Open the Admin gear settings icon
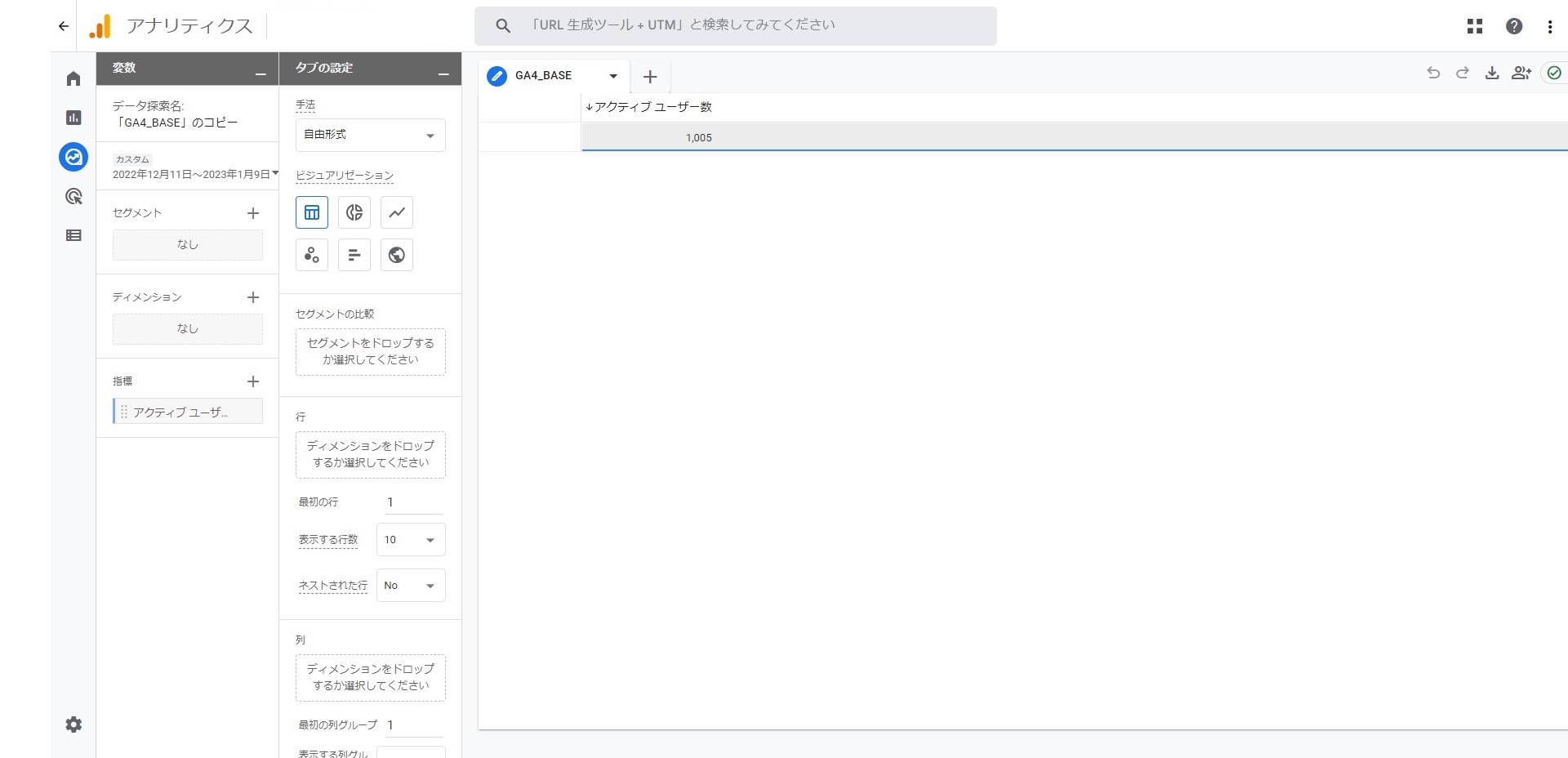 [x=73, y=725]
